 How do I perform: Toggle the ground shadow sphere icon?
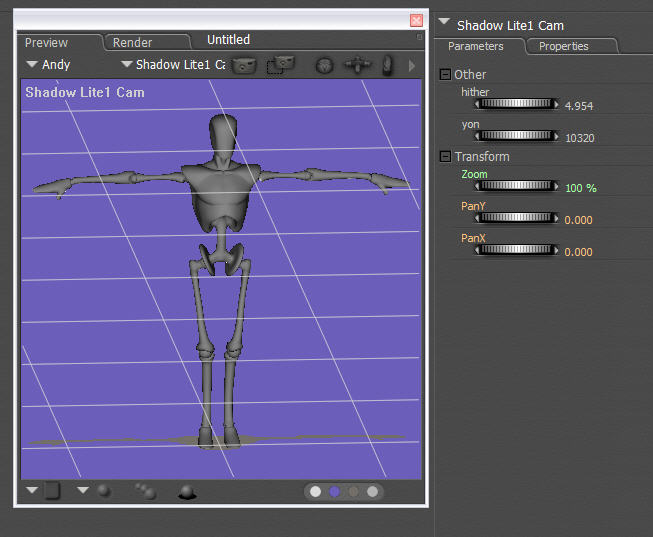point(186,491)
